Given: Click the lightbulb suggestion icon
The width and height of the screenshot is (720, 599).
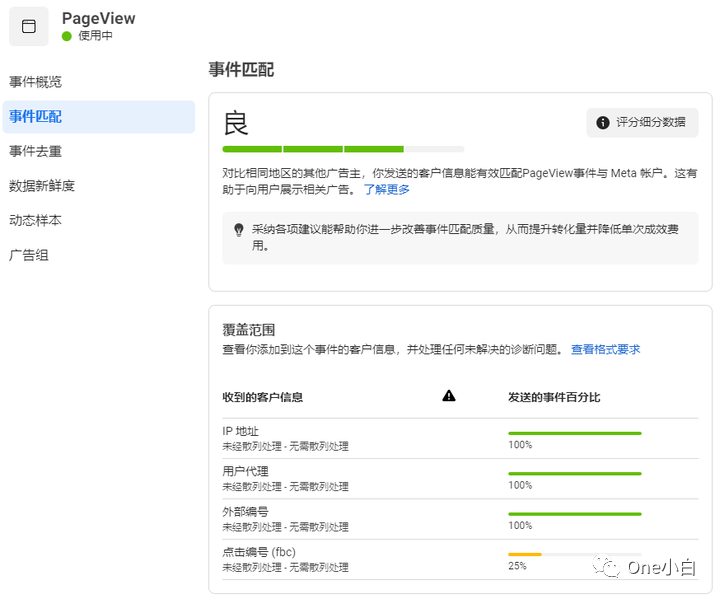Looking at the screenshot, I should point(239,230).
